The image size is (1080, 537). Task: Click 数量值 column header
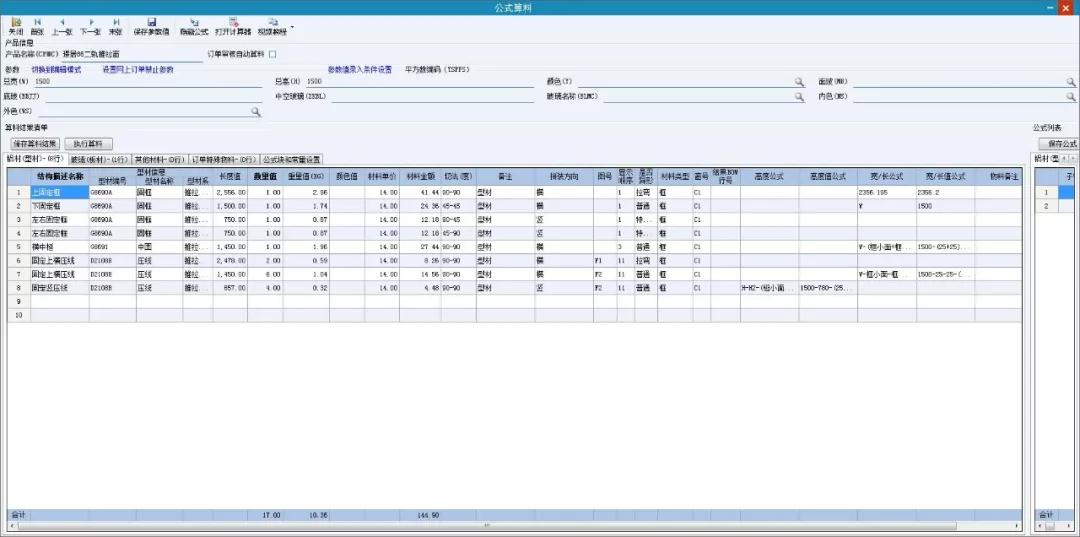[265, 176]
